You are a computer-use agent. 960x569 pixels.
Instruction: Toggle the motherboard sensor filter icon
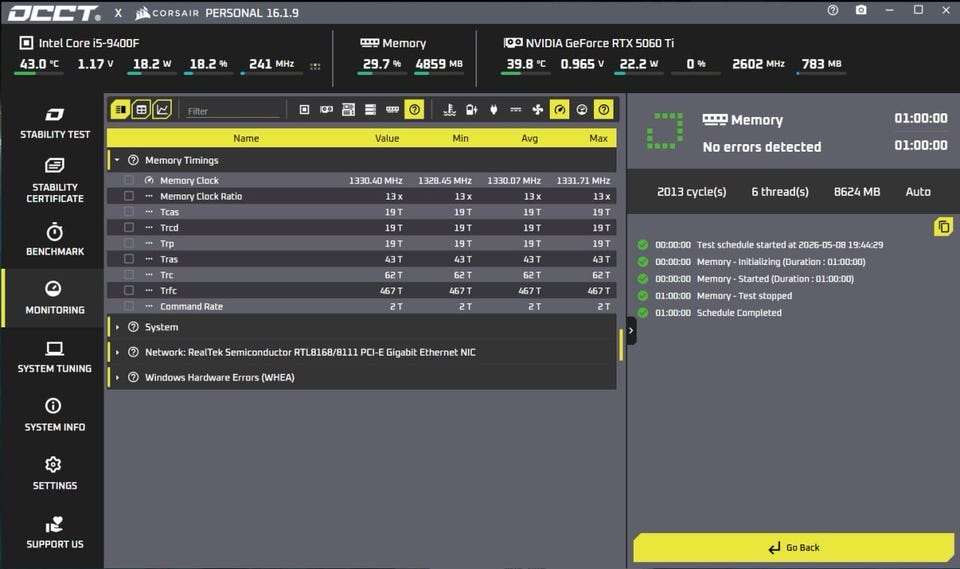tap(348, 110)
